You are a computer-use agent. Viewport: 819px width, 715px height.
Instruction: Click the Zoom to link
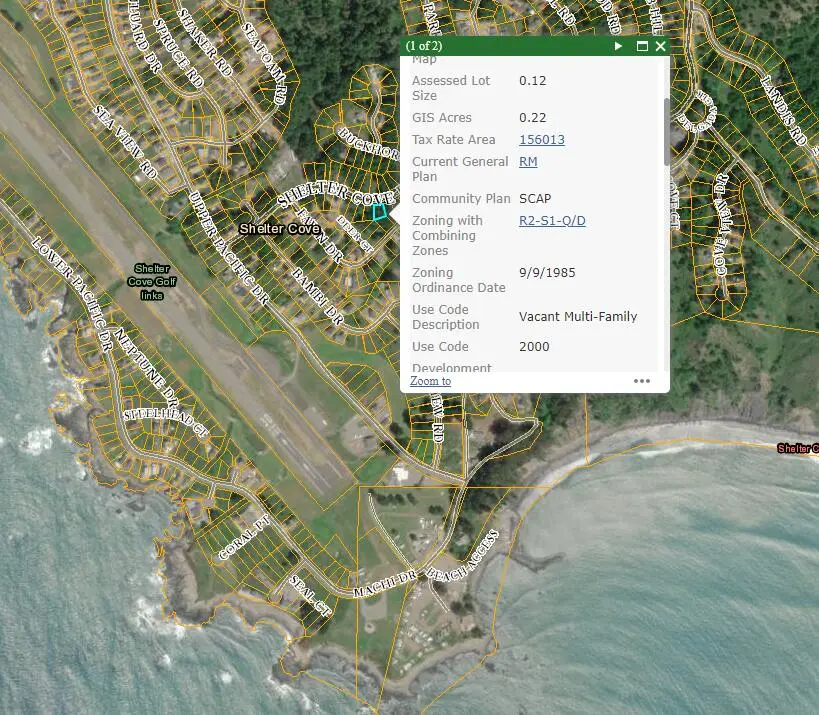(430, 381)
